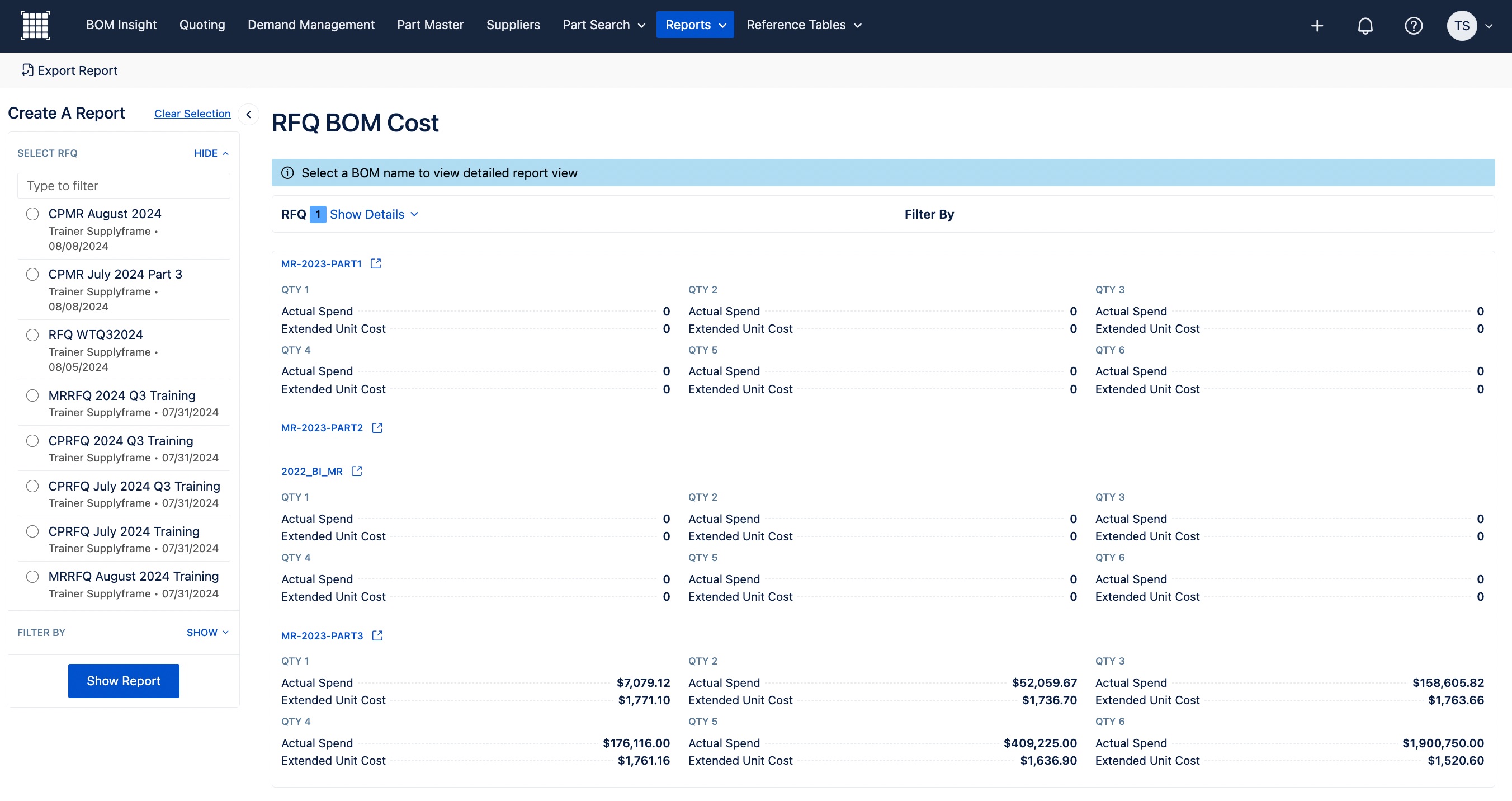Click the $7,079.12 actual spend value

tap(643, 682)
